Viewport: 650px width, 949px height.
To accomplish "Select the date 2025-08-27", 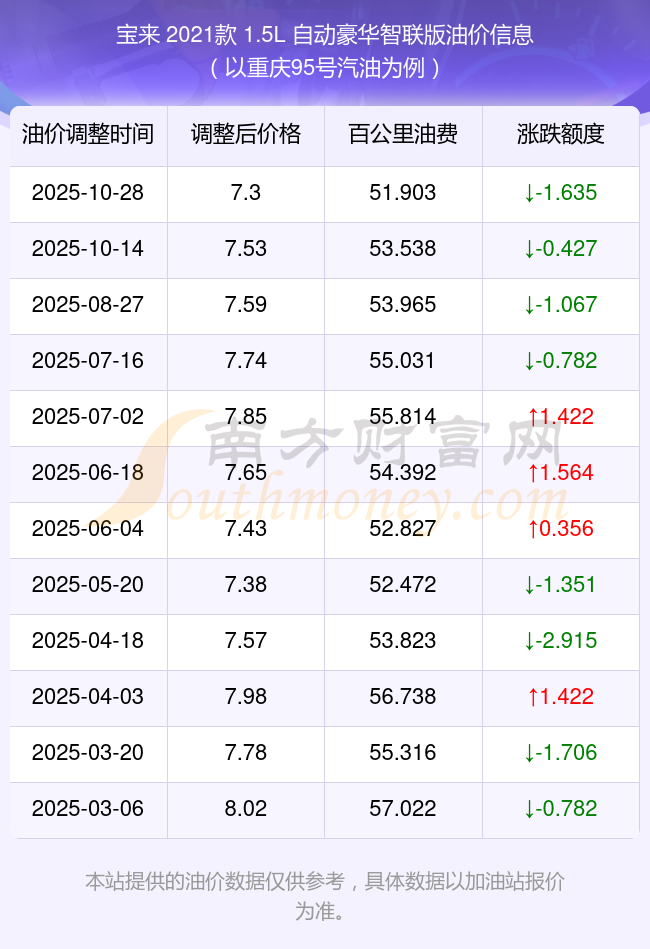I will click(88, 305).
